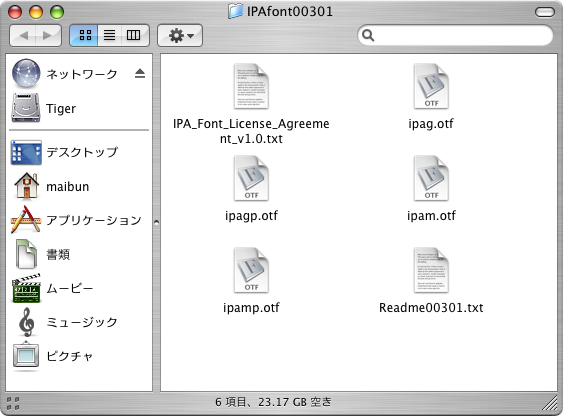563x416 pixels.
Task: Open the Movies clapperboard icon
Action: pos(26,288)
